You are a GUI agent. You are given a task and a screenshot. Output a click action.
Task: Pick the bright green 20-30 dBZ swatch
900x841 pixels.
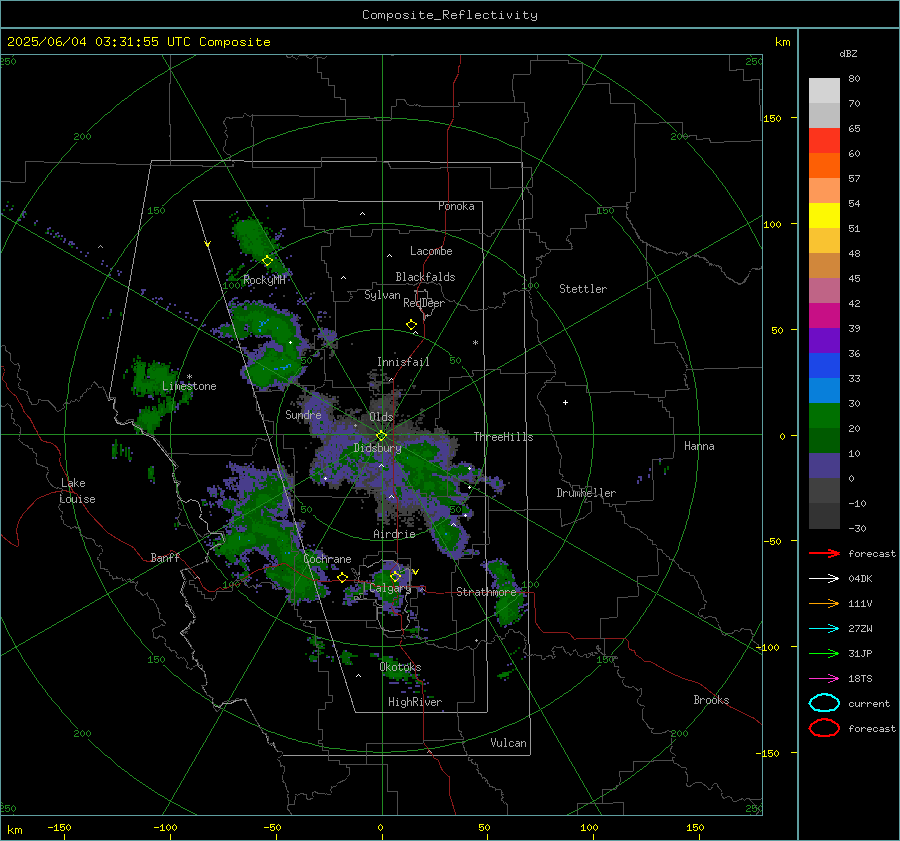click(x=824, y=415)
